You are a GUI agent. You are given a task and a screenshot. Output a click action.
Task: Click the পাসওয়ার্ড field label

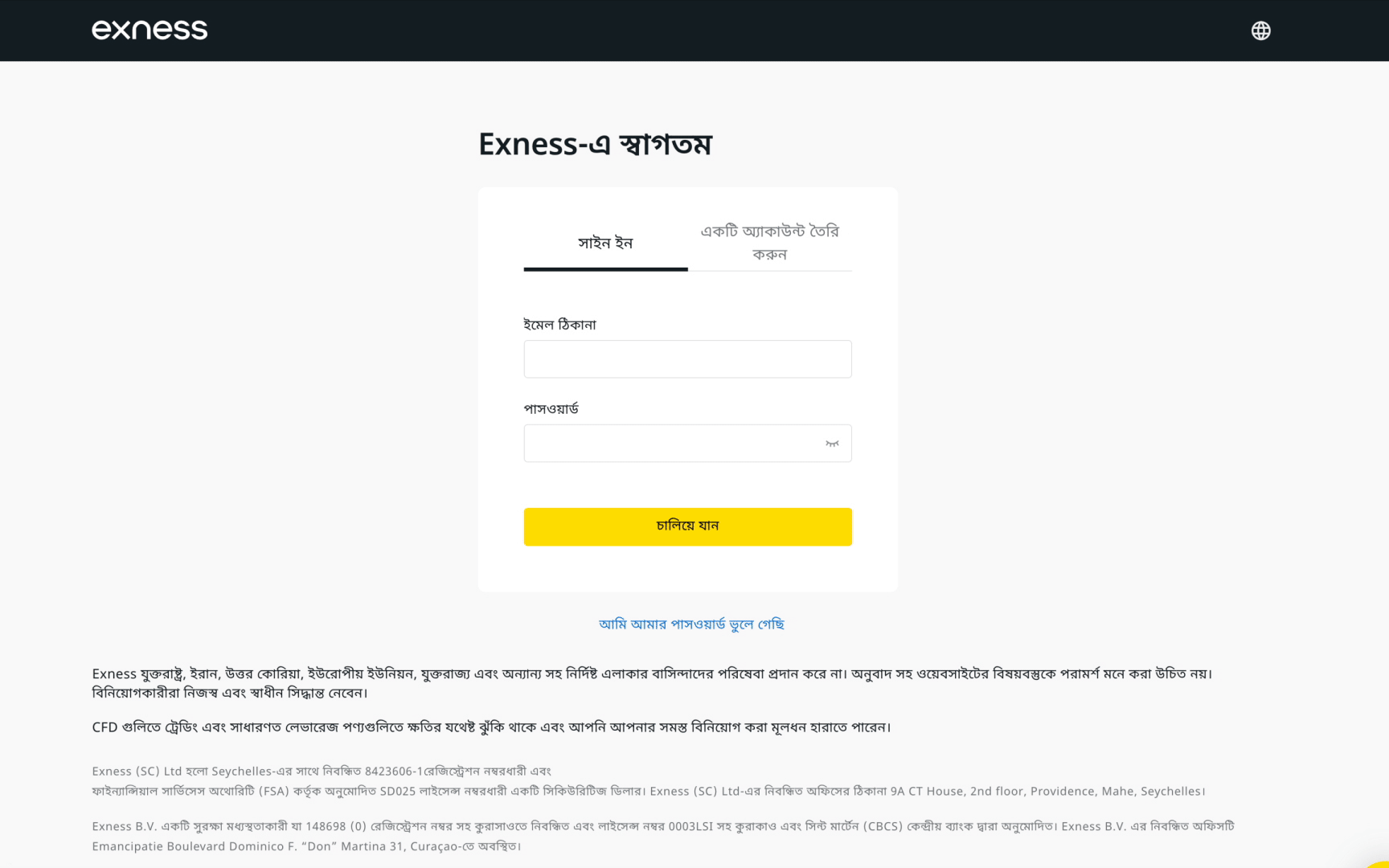click(x=551, y=408)
